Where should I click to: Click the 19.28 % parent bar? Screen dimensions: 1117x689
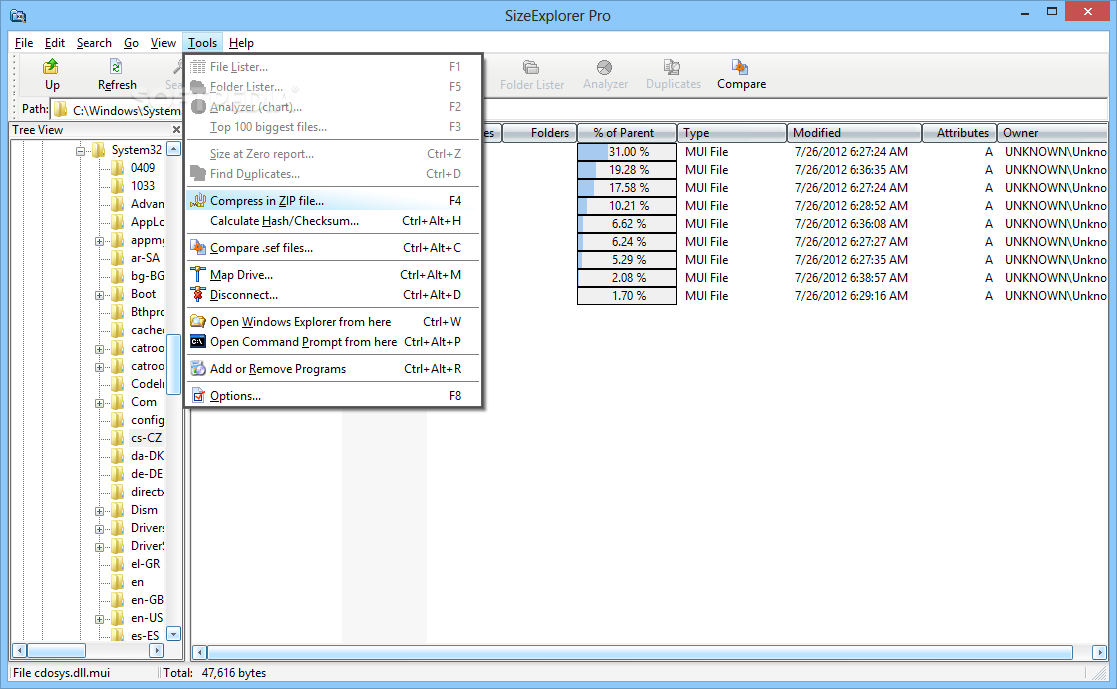point(627,170)
